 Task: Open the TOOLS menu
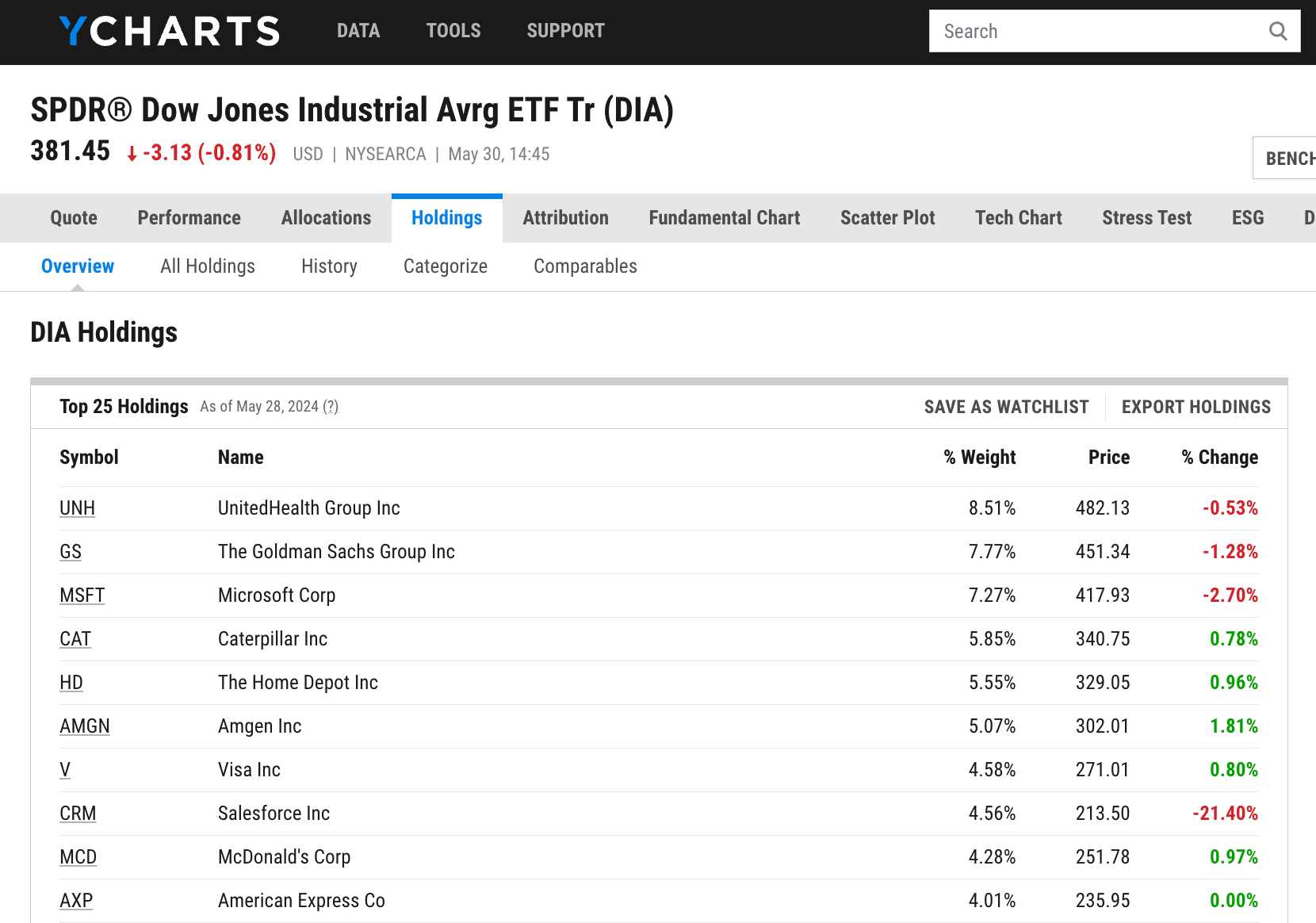pyautogui.click(x=453, y=31)
